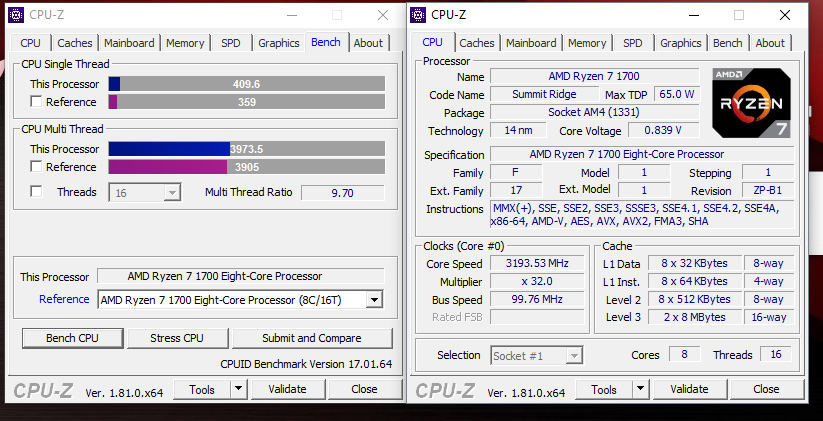
Task: Click the Core Speed value field
Action: [537, 263]
